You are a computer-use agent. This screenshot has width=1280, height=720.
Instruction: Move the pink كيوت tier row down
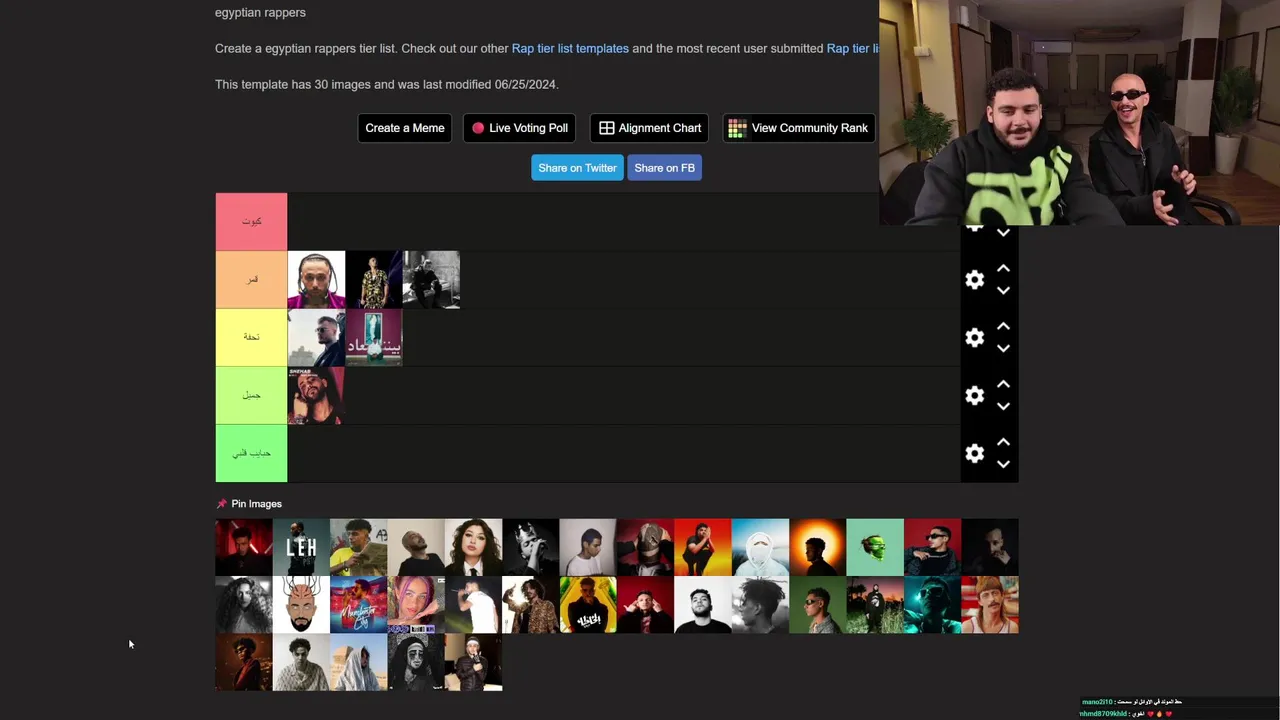pos(1003,233)
